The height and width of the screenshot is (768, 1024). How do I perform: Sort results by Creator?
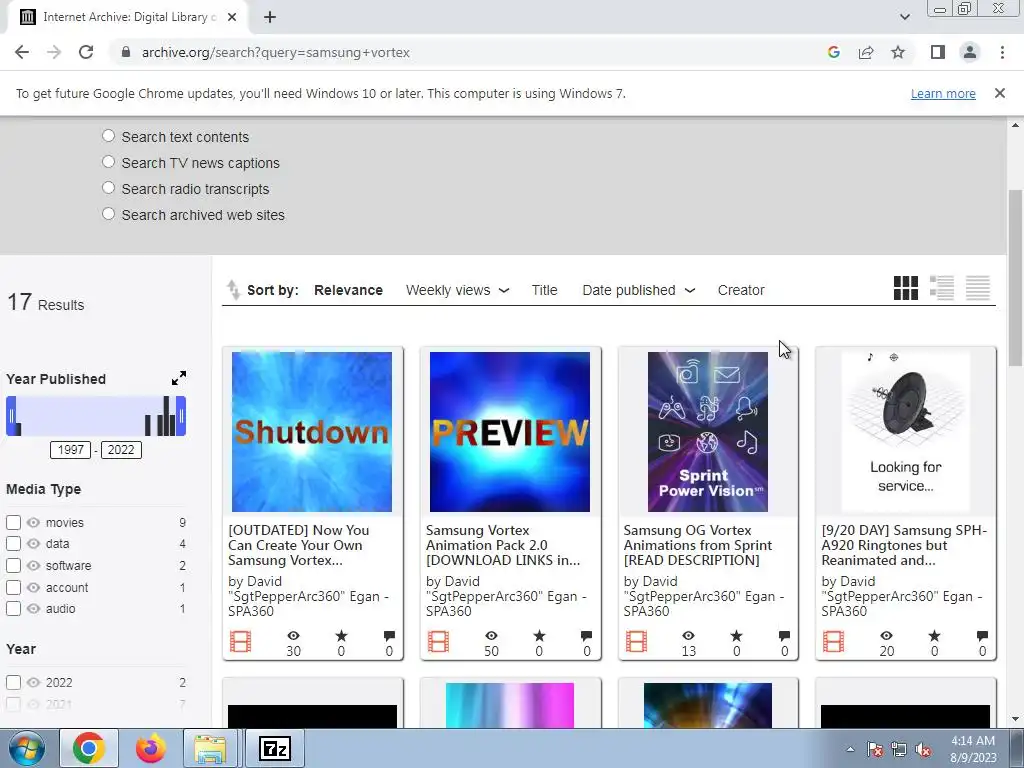(741, 290)
